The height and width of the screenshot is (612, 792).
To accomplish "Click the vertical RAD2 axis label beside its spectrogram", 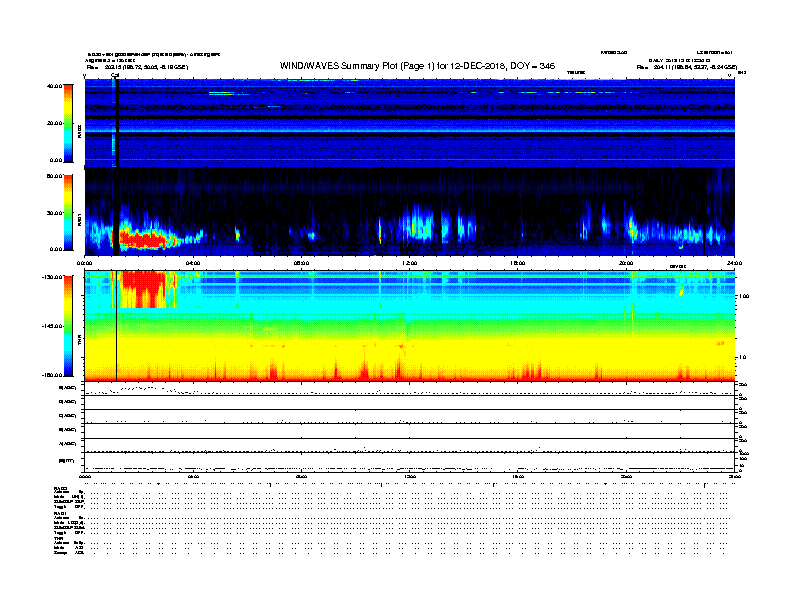I will click(79, 132).
